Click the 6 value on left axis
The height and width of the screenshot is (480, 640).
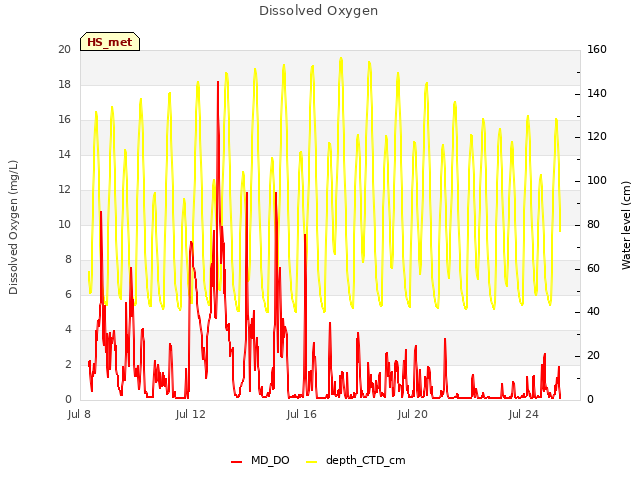point(68,294)
